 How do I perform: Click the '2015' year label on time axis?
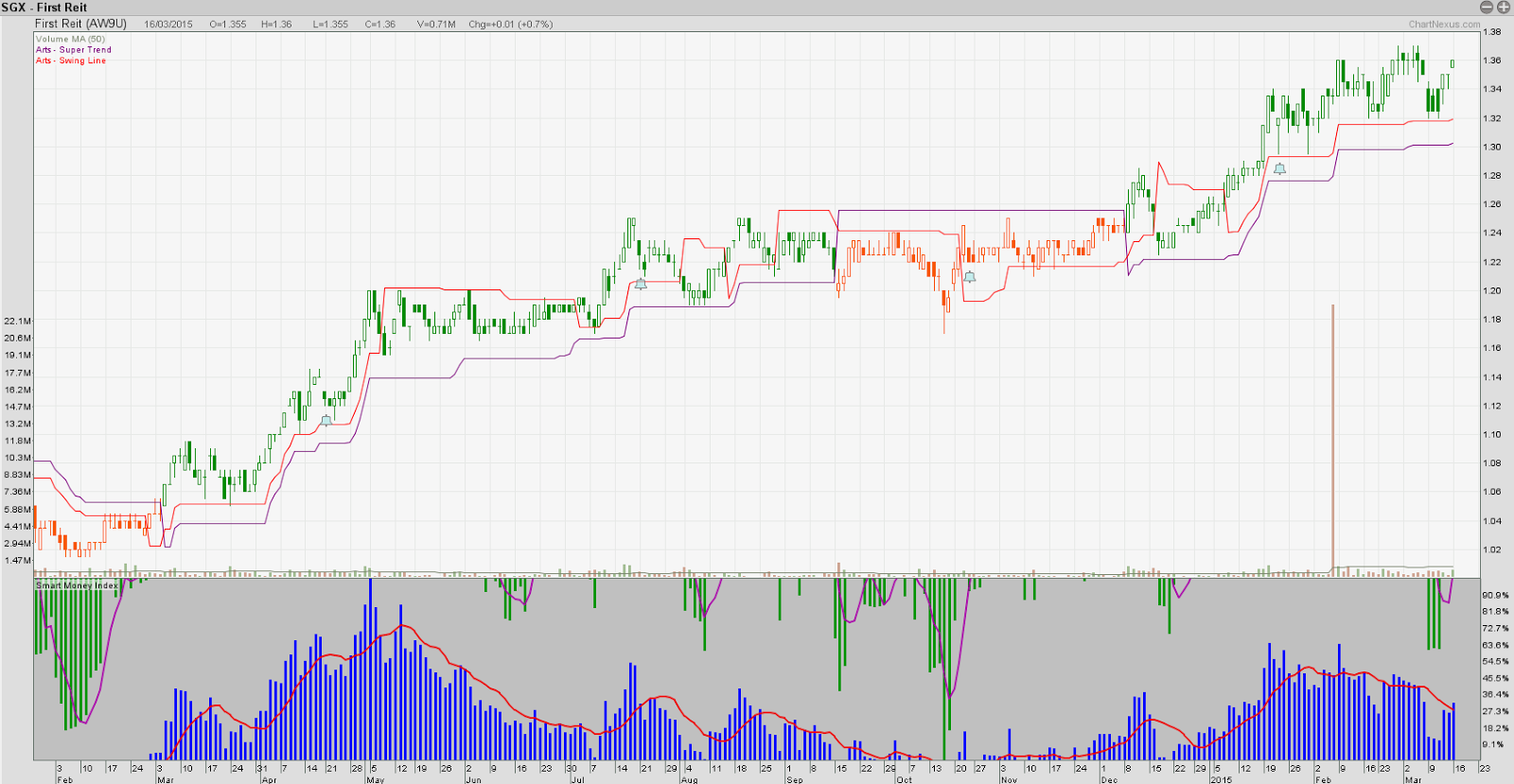point(1222,779)
